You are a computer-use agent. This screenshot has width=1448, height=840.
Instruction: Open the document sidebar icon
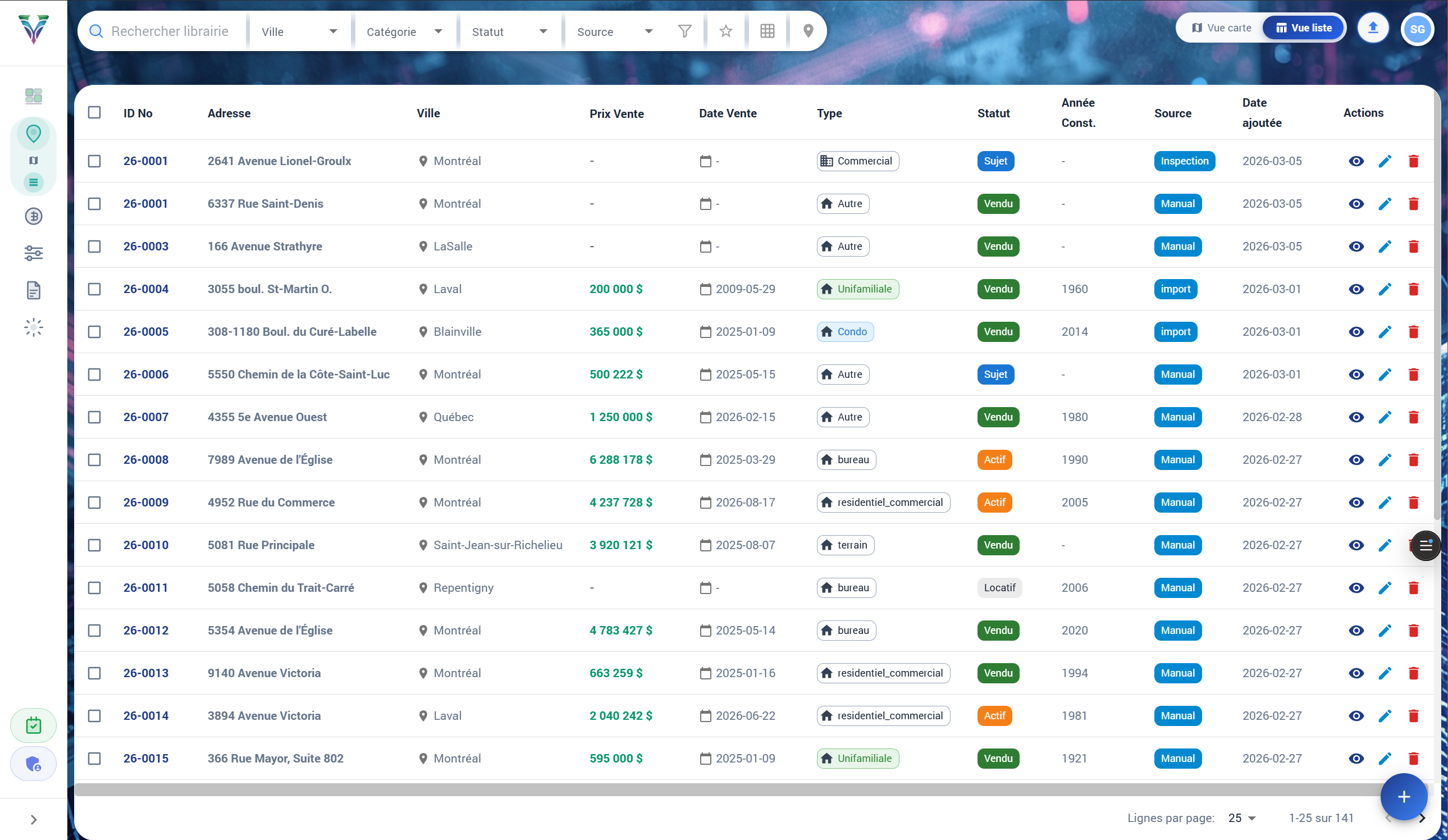point(33,290)
